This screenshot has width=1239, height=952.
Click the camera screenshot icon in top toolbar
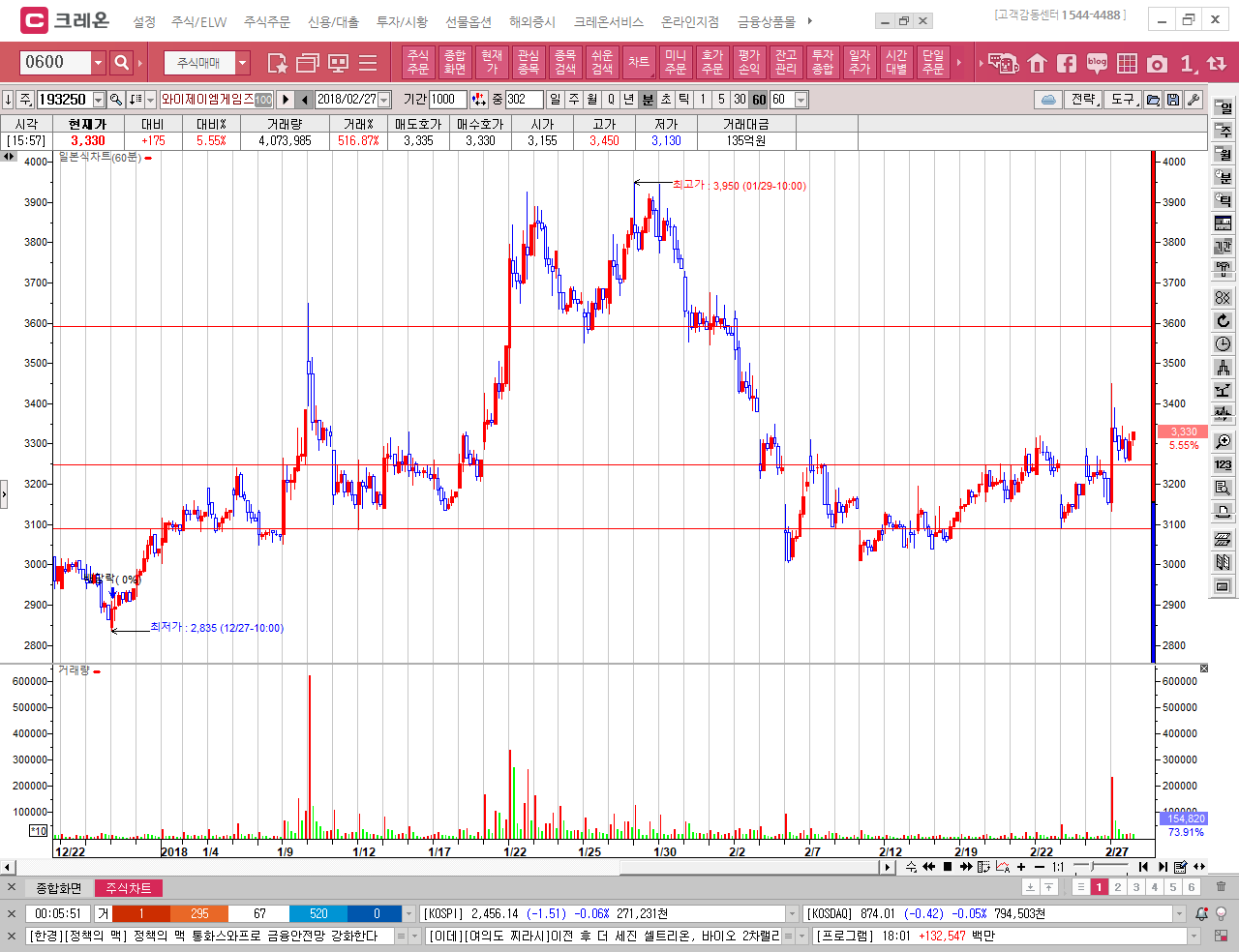click(1157, 64)
